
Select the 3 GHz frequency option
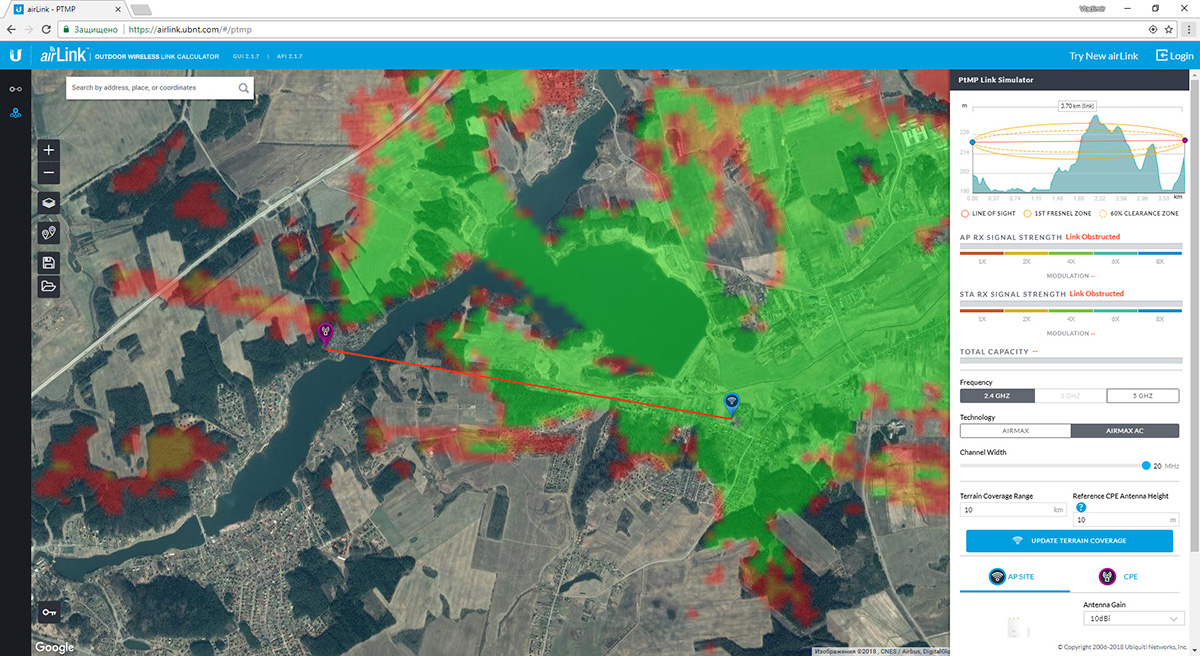pyautogui.click(x=1070, y=396)
